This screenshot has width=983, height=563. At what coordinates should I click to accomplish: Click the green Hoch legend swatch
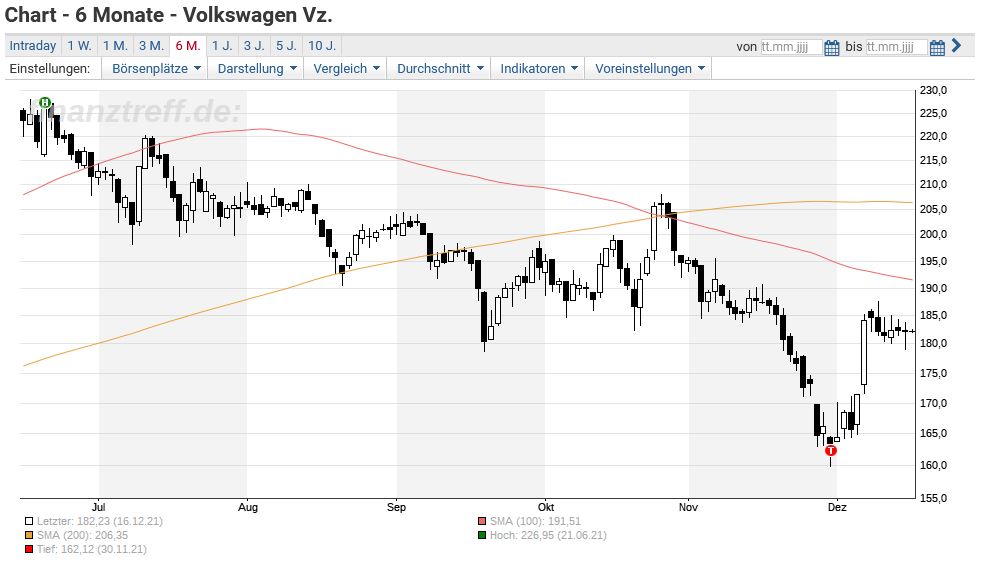click(x=482, y=535)
